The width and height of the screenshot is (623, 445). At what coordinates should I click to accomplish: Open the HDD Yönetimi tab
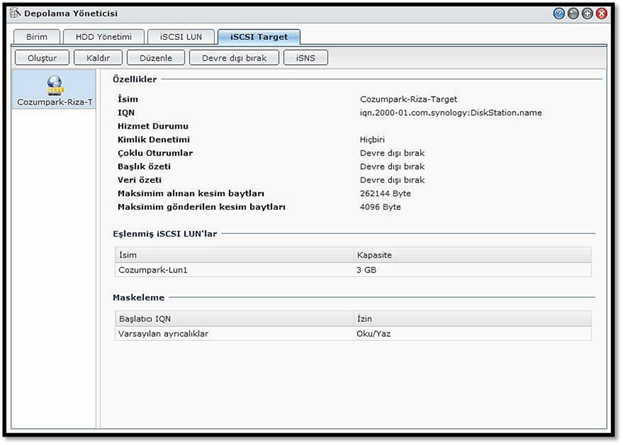[104, 37]
